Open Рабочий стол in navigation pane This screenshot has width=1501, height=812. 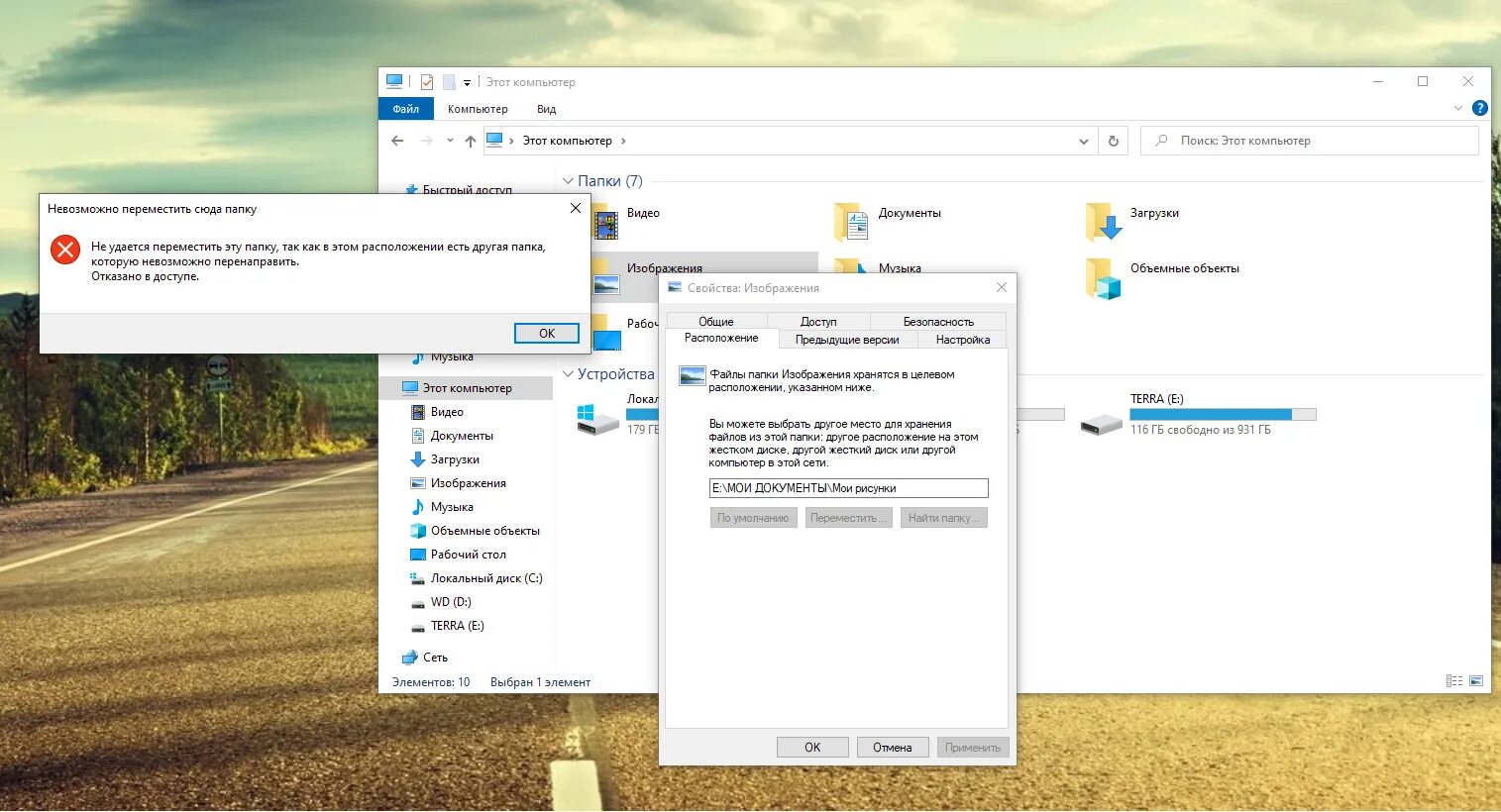[x=468, y=555]
